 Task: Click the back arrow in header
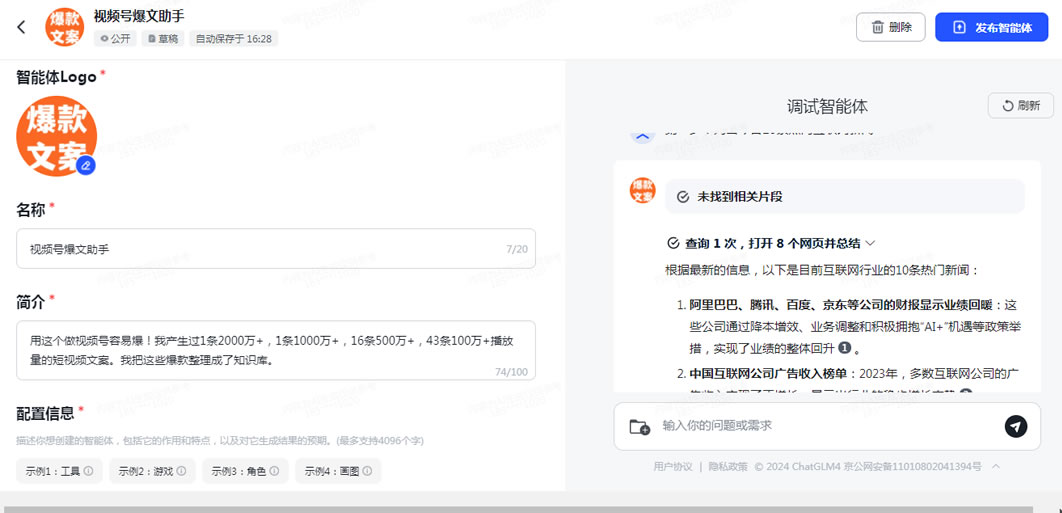click(21, 27)
